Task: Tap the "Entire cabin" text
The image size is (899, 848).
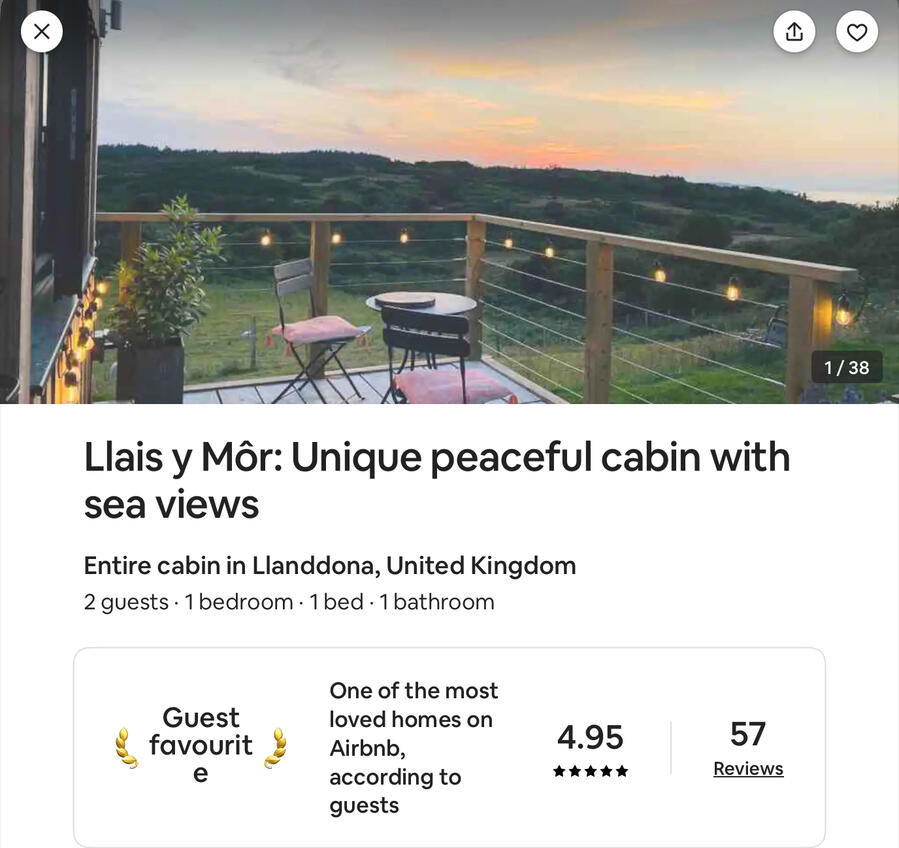Action: click(x=152, y=566)
